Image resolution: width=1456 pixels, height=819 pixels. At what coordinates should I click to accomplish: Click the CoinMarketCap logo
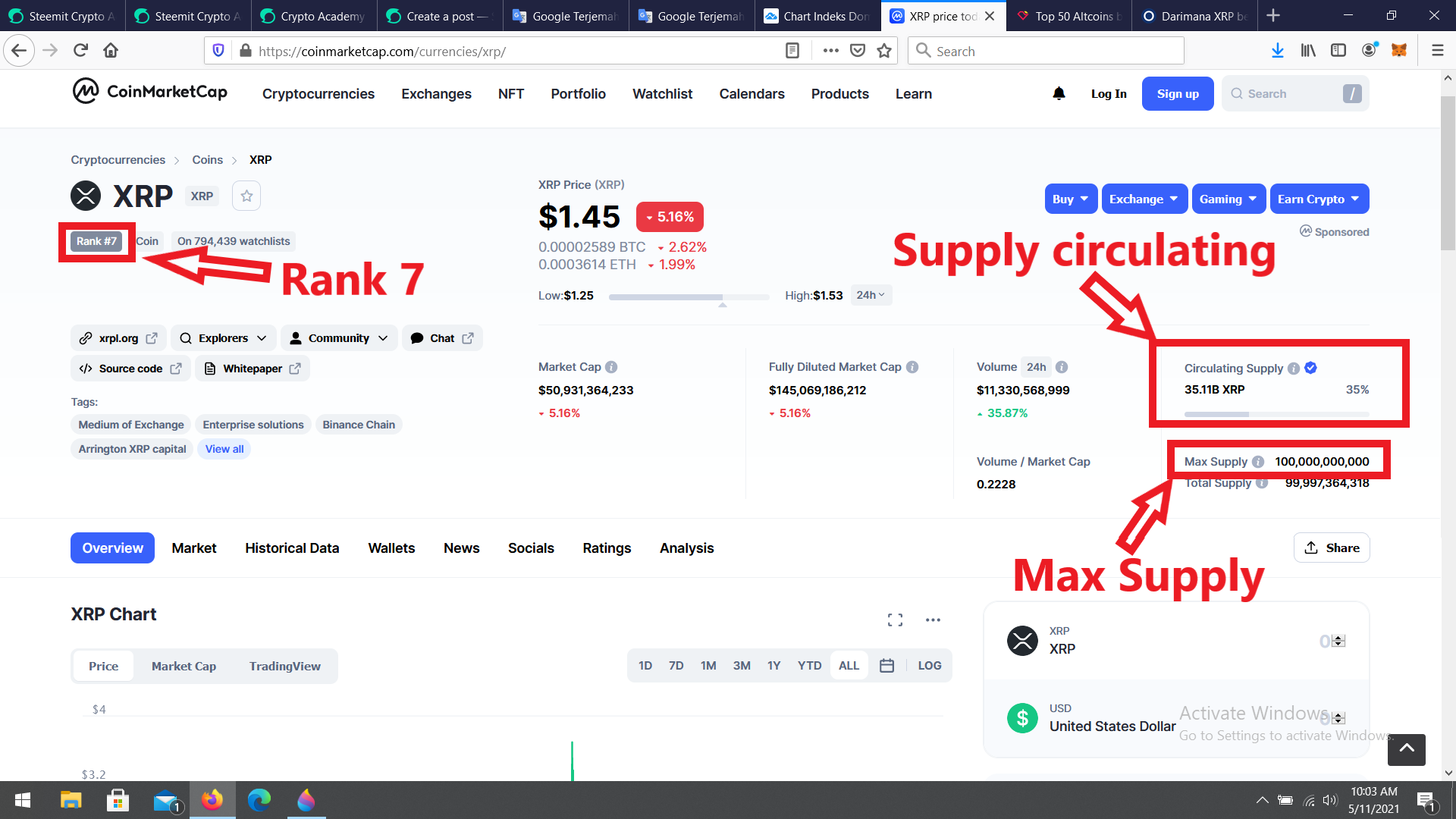[149, 92]
